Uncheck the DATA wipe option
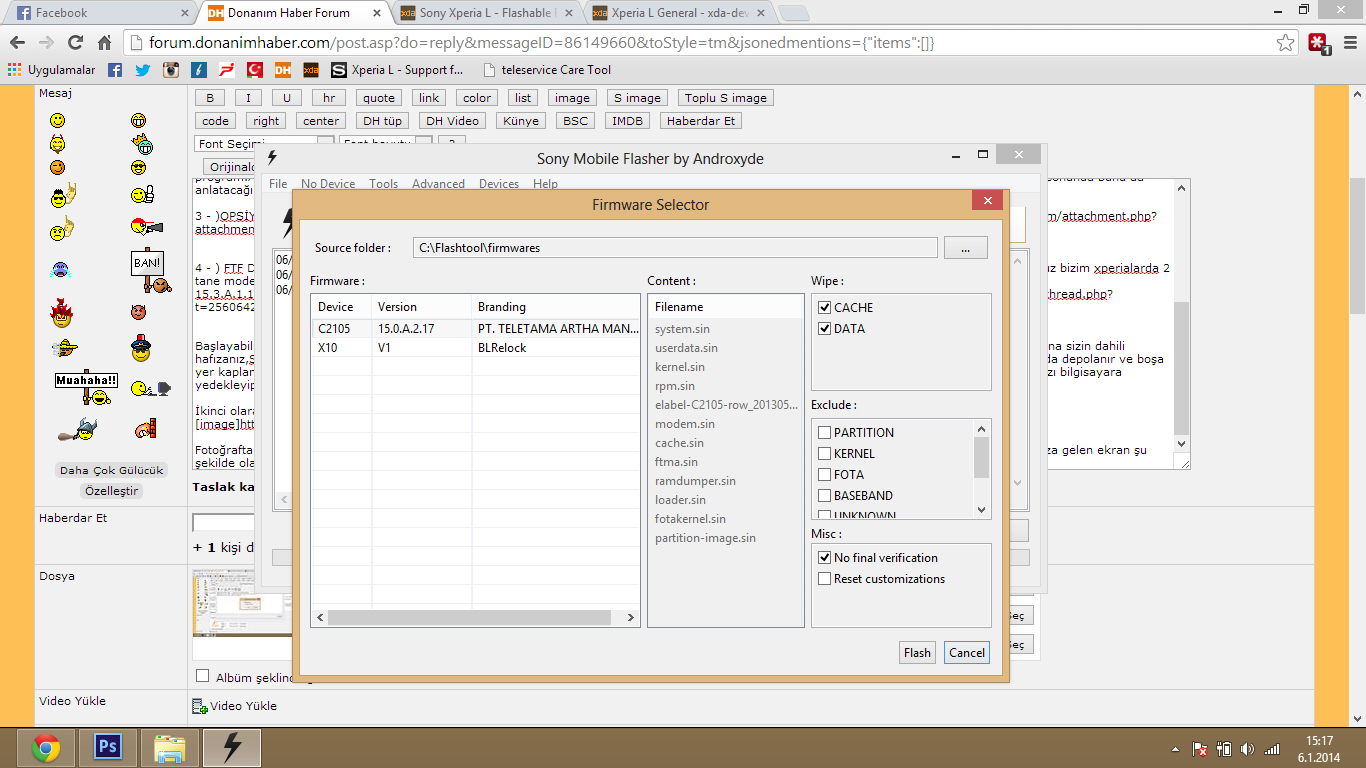The image size is (1366, 768). [x=825, y=329]
